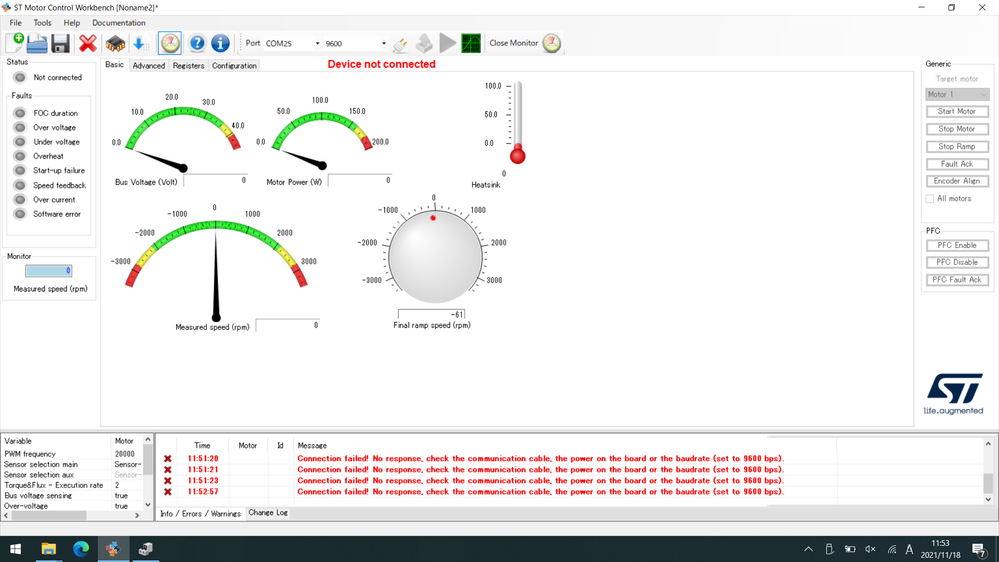Viewport: 999px width, 562px height.
Task: Click the red X delete icon in the toolbar
Action: click(88, 43)
